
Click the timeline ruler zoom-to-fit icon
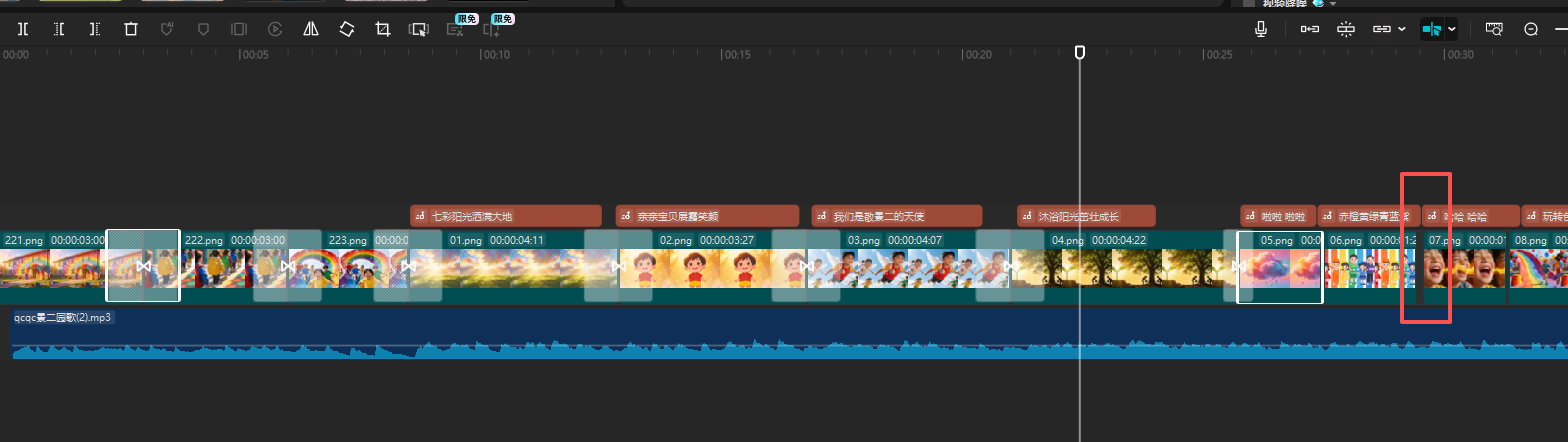[x=1495, y=29]
